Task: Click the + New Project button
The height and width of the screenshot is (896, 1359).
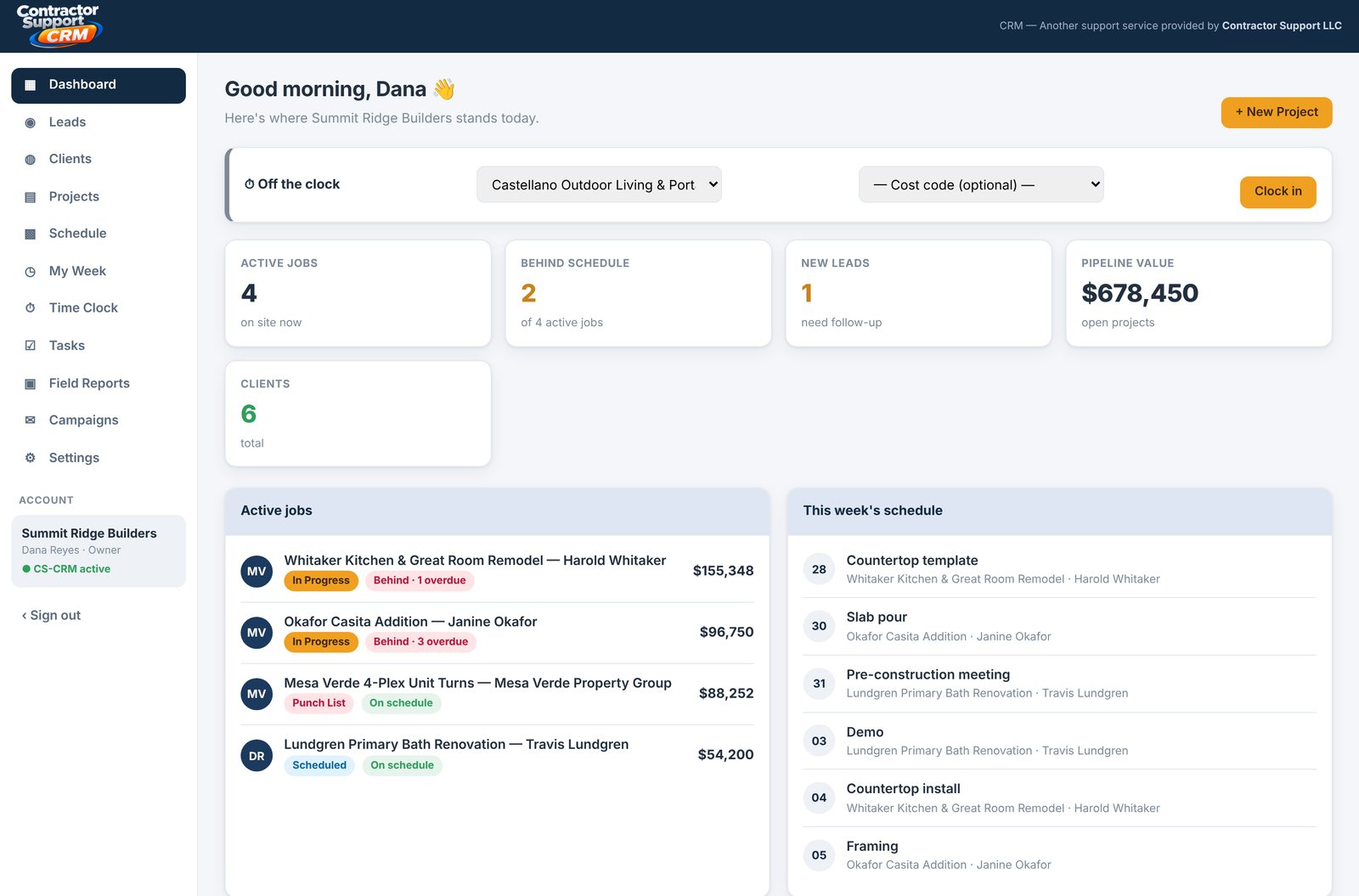Action: pyautogui.click(x=1277, y=112)
